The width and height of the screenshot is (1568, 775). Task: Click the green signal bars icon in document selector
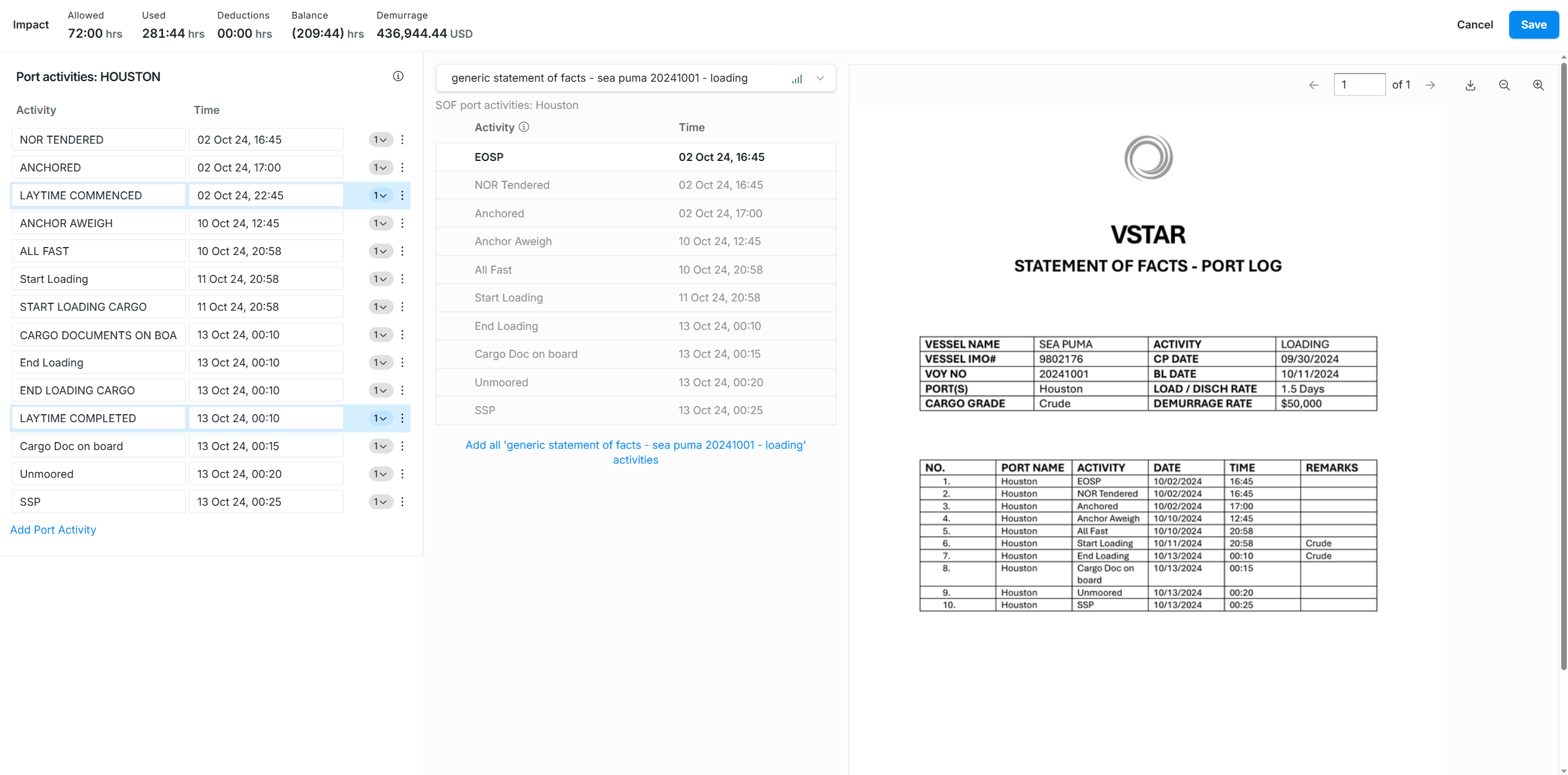[797, 79]
